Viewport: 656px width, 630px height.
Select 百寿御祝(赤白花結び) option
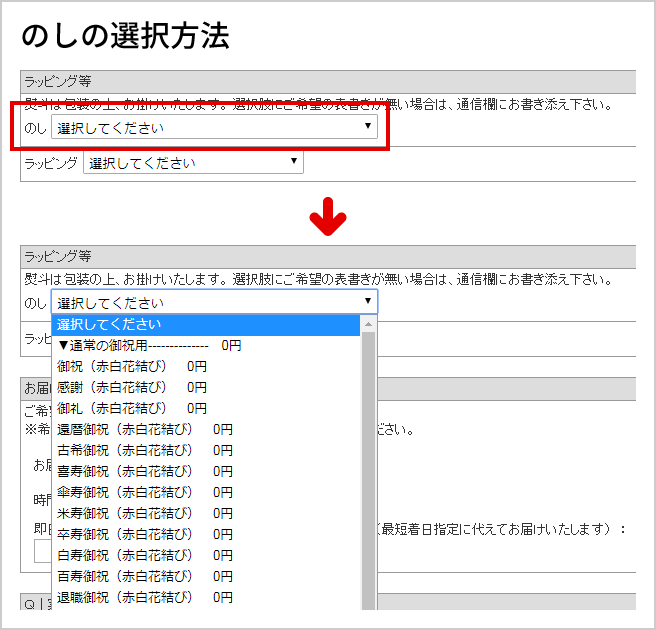point(205,576)
